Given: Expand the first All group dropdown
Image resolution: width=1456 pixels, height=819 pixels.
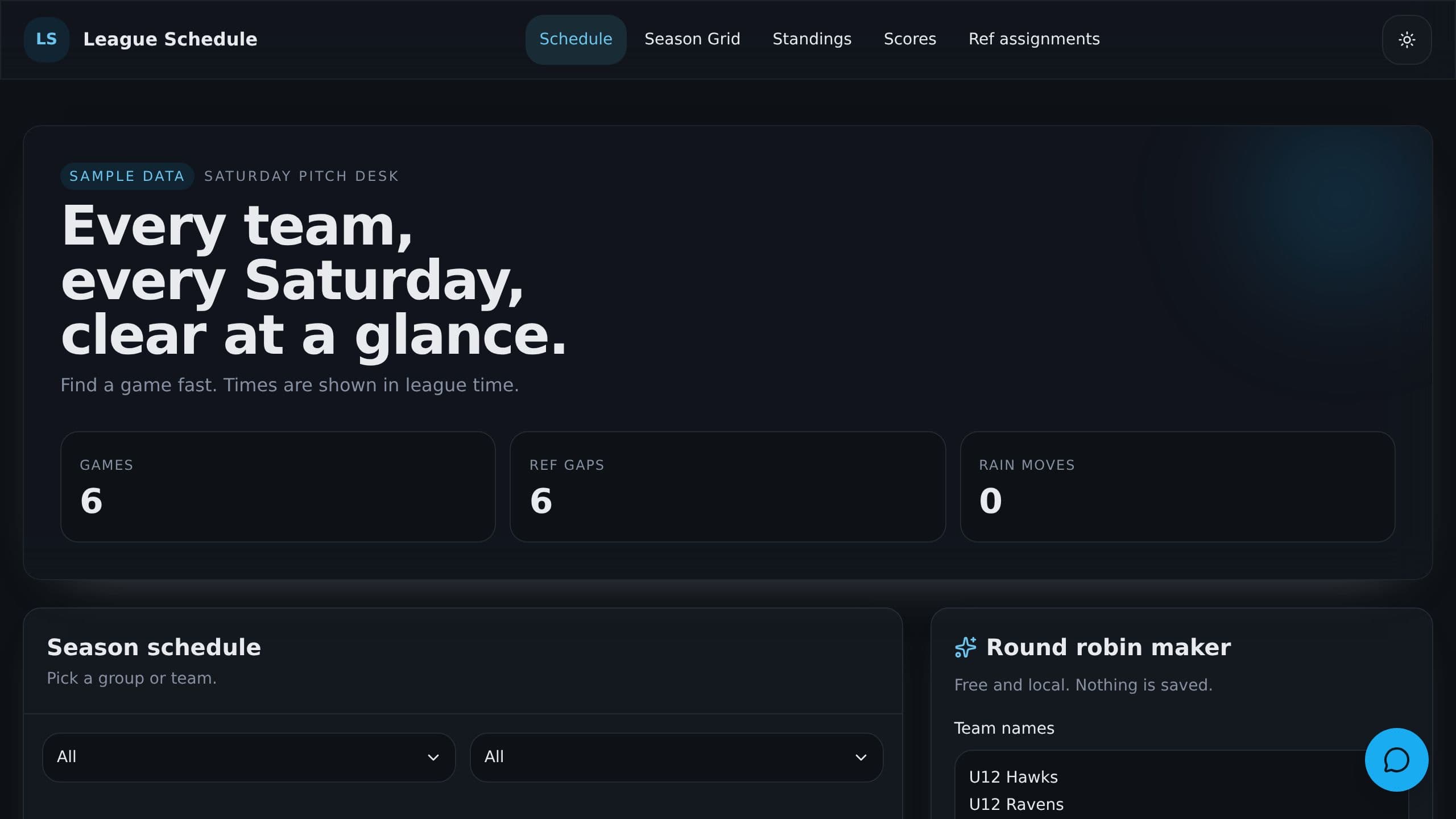Looking at the screenshot, I should coord(249,757).
